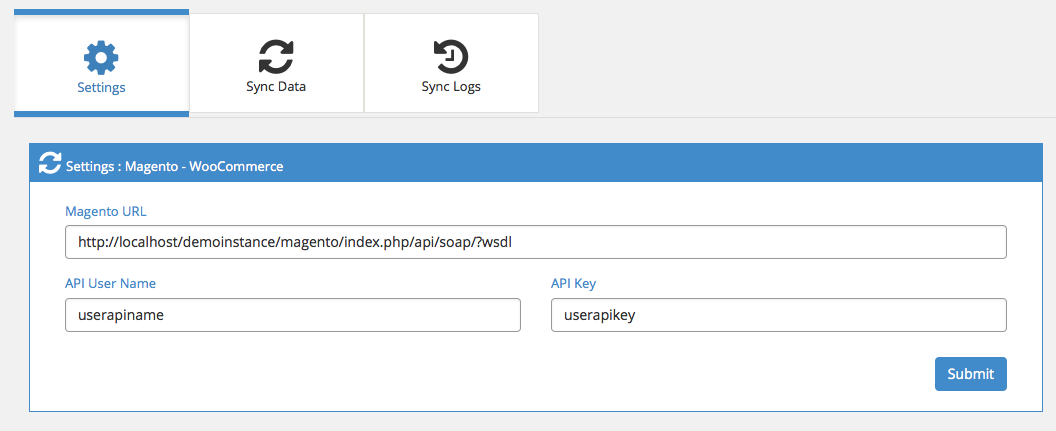The height and width of the screenshot is (431, 1056).
Task: Focus the Magento URL input field
Action: point(535,242)
